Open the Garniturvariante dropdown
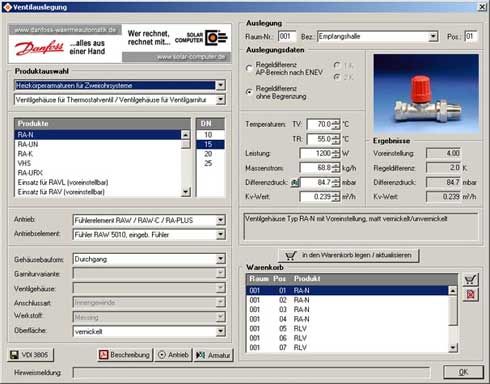This screenshot has width=490, height=384. [x=220, y=273]
